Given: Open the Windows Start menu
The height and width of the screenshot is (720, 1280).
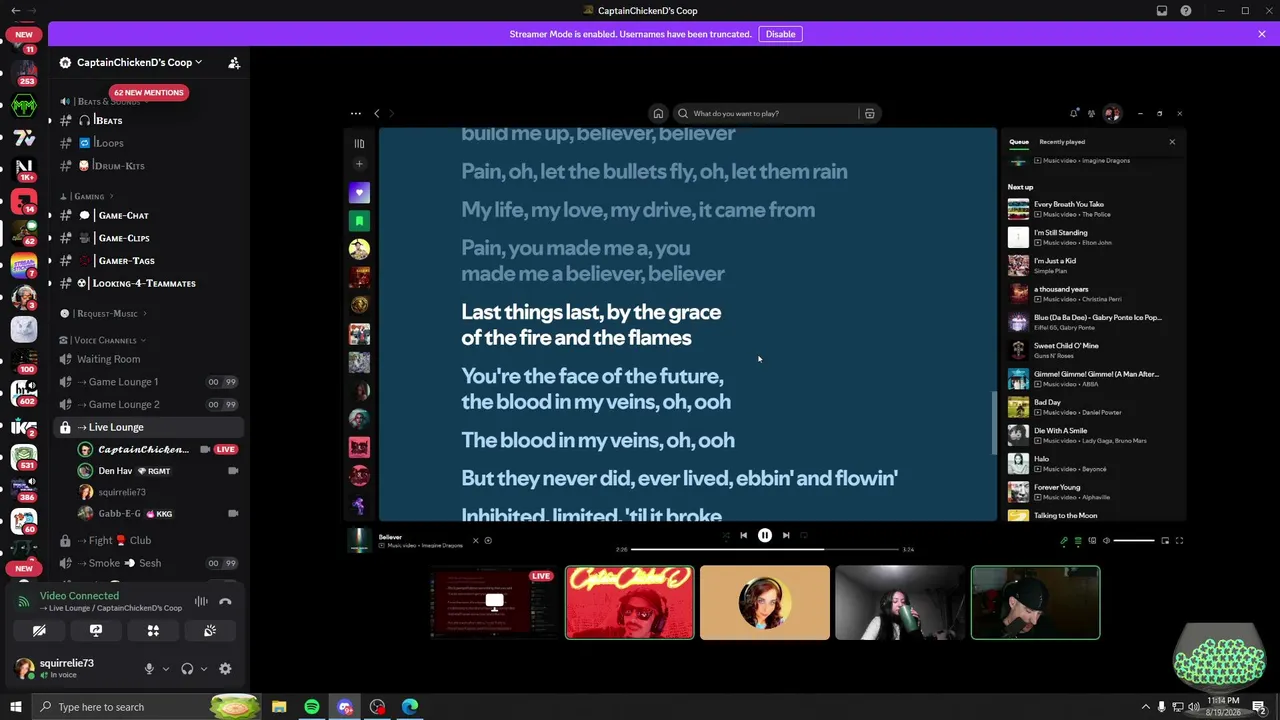Looking at the screenshot, I should click(x=15, y=707).
